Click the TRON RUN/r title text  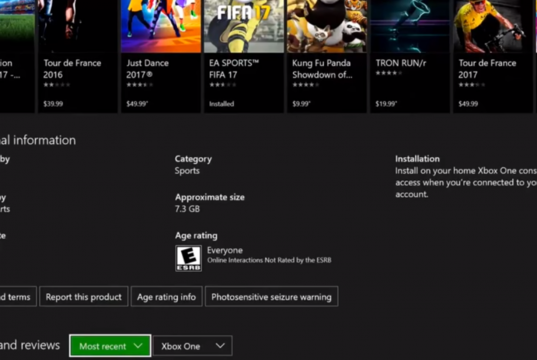pyautogui.click(x=401, y=63)
